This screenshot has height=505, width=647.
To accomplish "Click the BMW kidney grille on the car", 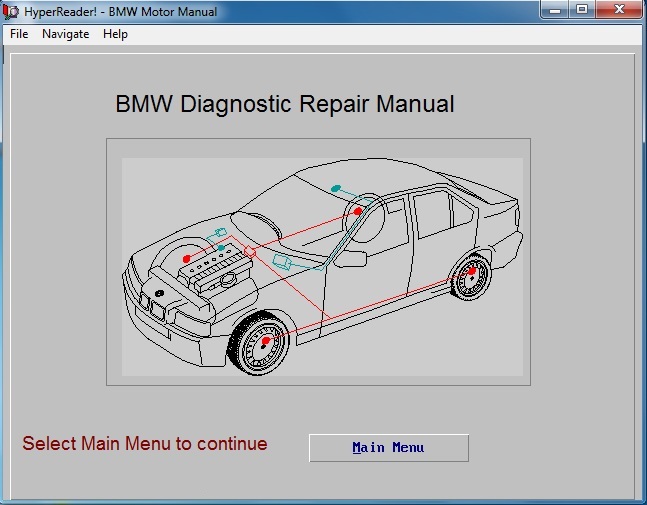I will [151, 307].
